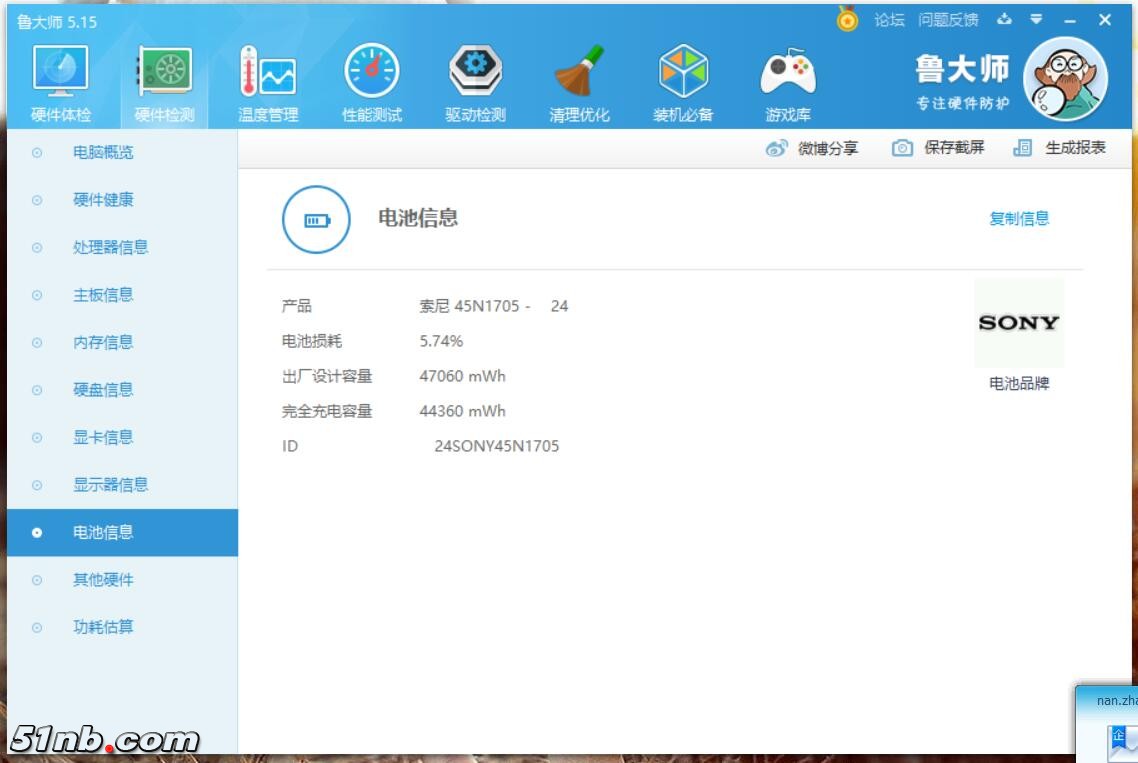1138x763 pixels.
Task: Click the gold medal icon in title bar
Action: click(x=848, y=20)
